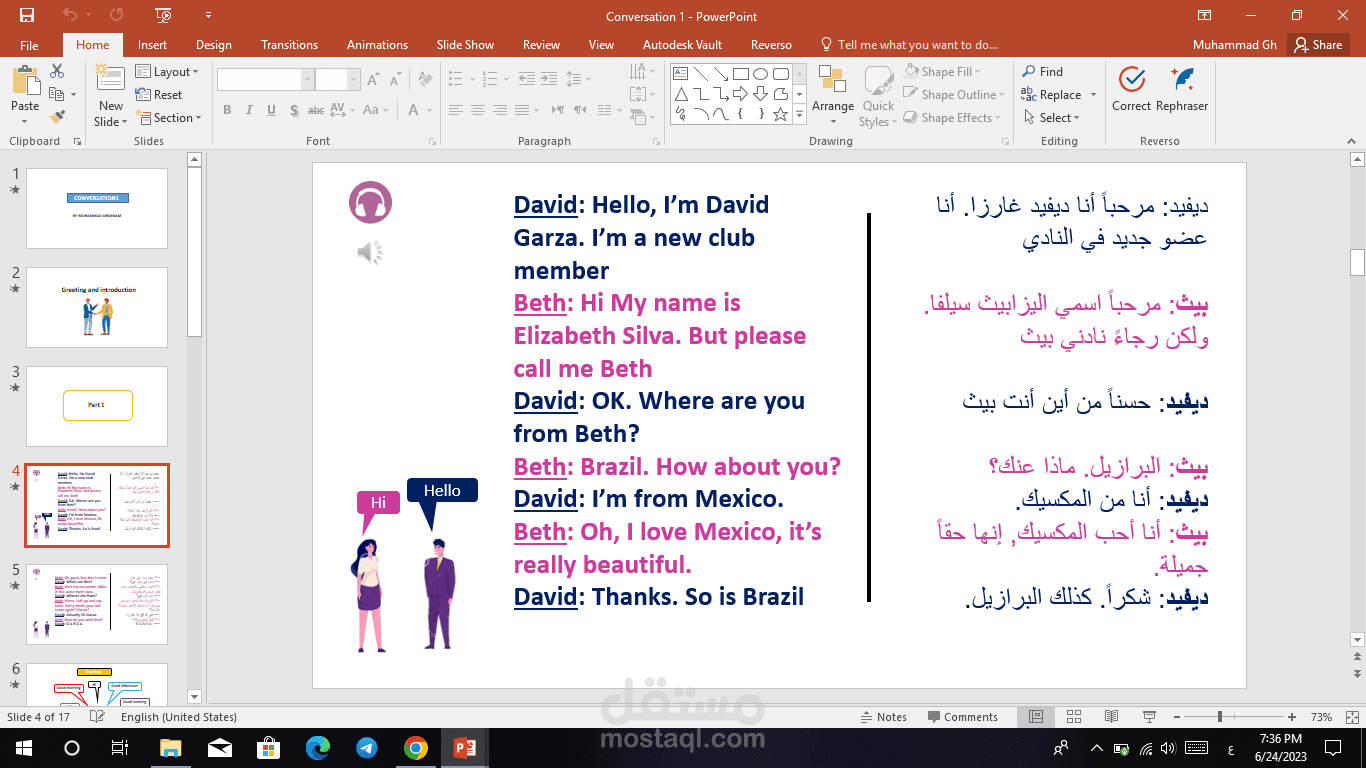Expand the shapes gallery More arrow
This screenshot has width=1366, height=768.
coord(800,115)
